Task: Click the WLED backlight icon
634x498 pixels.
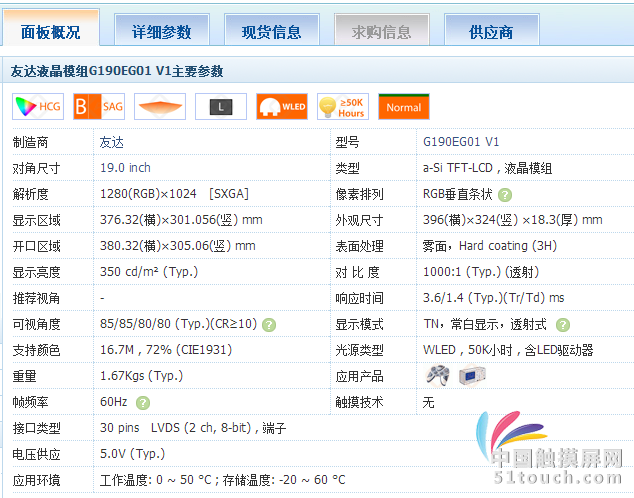Action: click(x=282, y=107)
